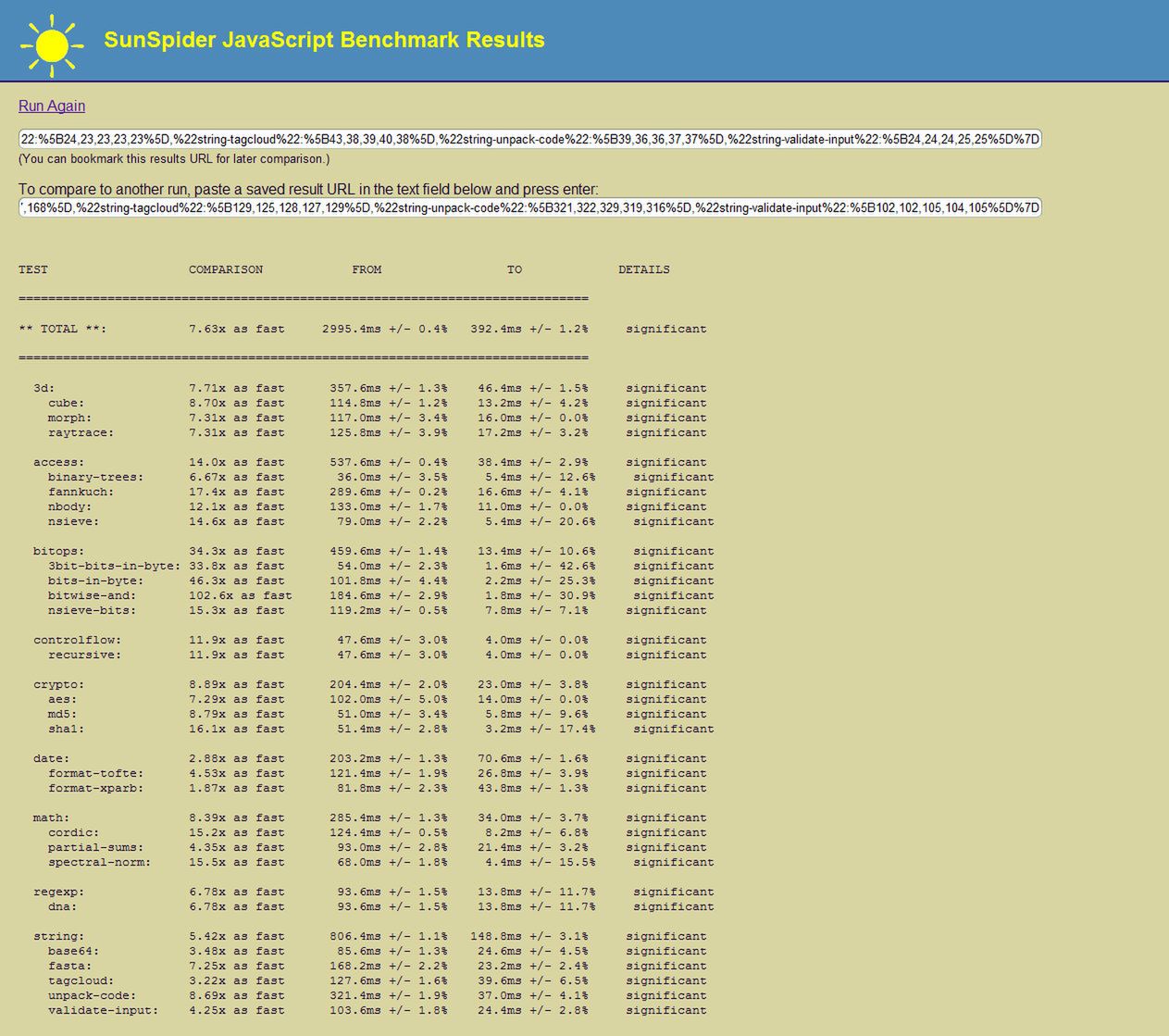The width and height of the screenshot is (1169, 1036).
Task: Click the 'cordic:' test label
Action: click(74, 833)
